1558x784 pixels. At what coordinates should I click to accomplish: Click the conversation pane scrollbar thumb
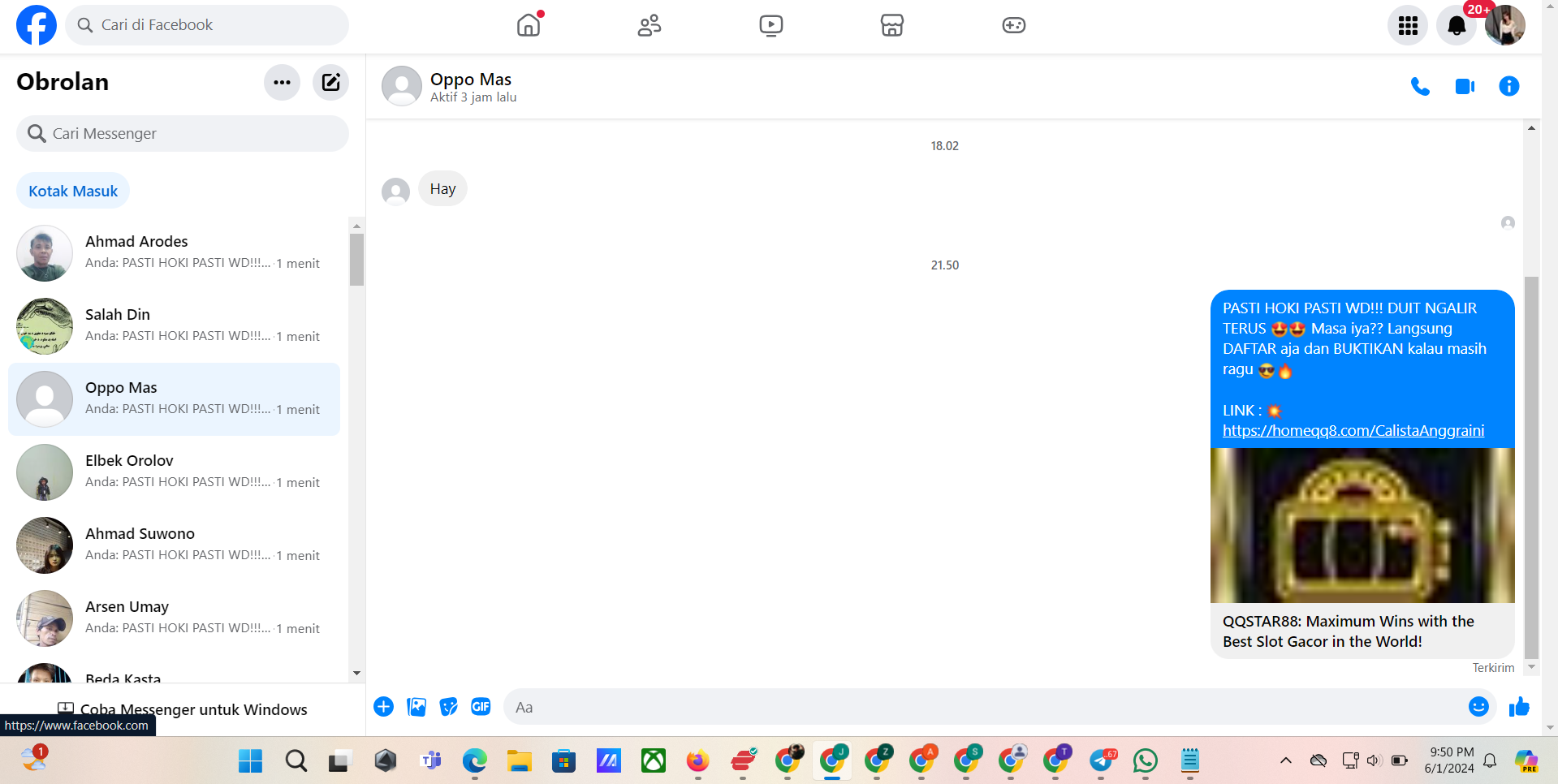(x=1531, y=467)
